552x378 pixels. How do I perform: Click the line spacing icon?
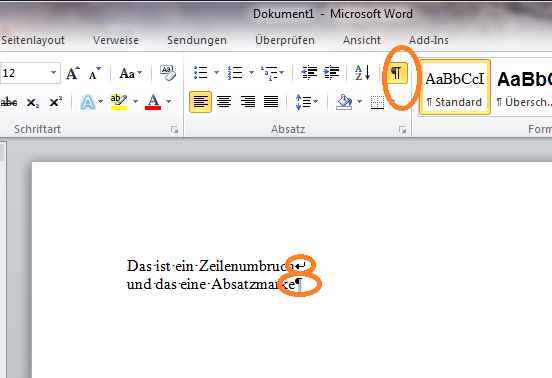pos(303,102)
